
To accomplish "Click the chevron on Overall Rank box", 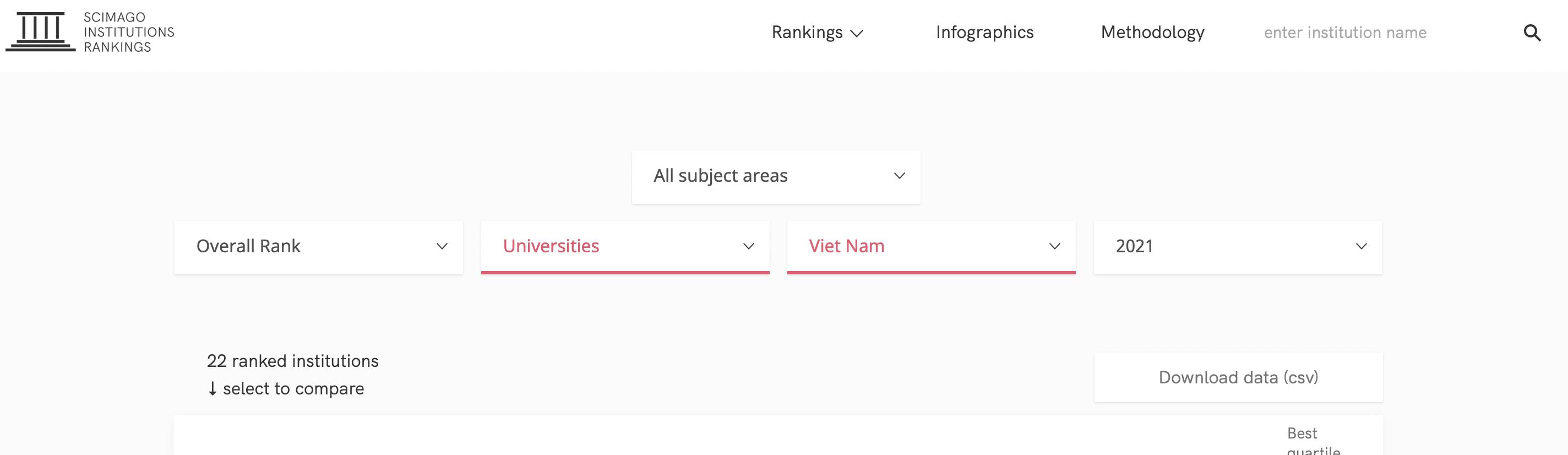I will coord(442,247).
